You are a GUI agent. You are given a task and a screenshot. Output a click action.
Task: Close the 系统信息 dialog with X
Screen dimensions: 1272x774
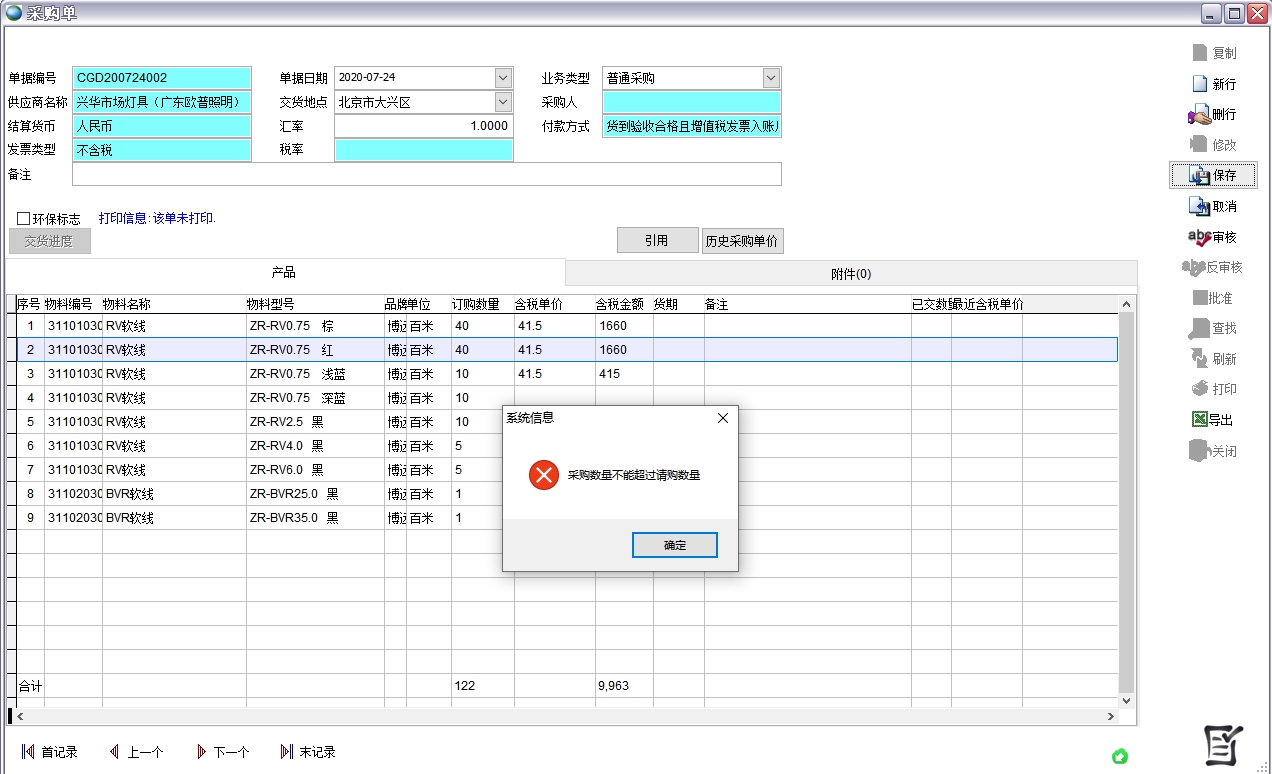(x=723, y=418)
